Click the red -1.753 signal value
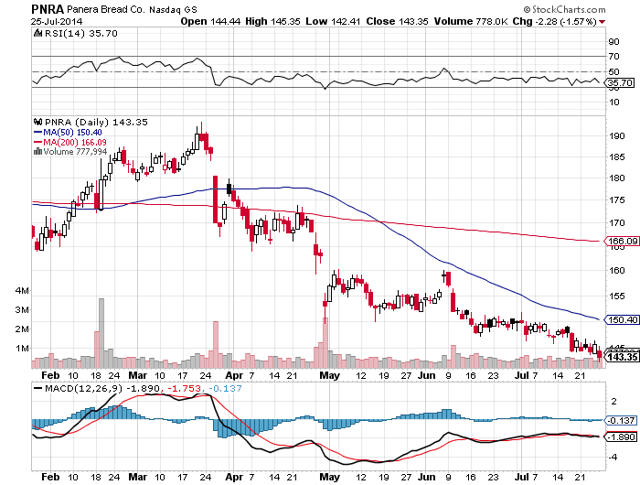This screenshot has height=485, width=640. click(x=186, y=389)
